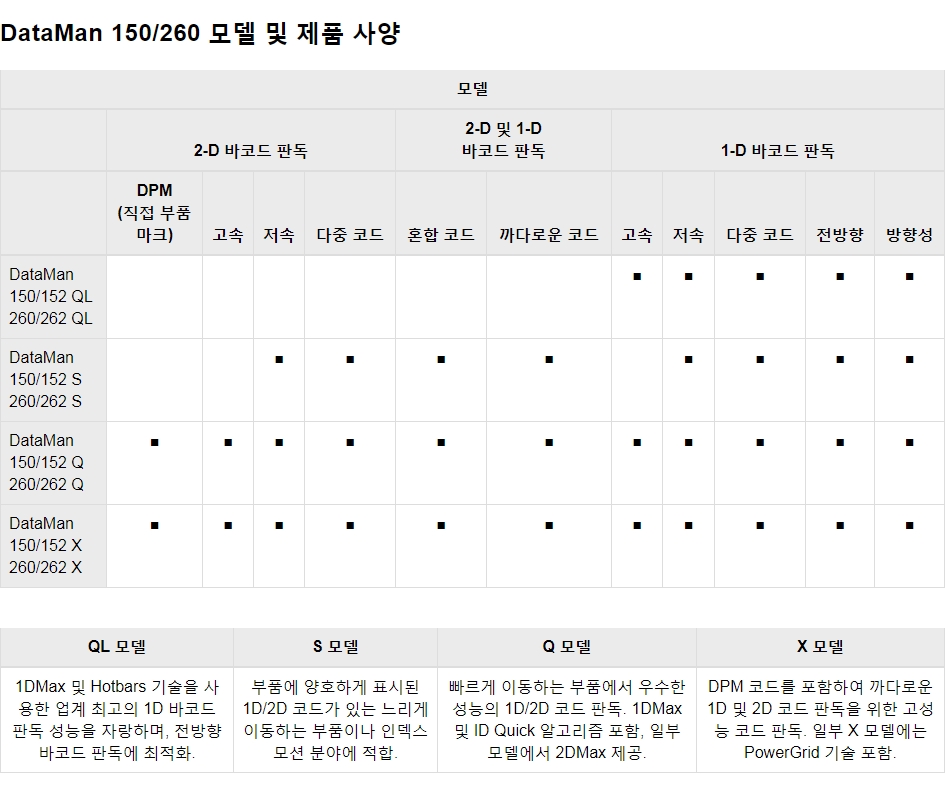
Task: Select the X description mentioning PowerGrid 기술
Action: pos(820,720)
